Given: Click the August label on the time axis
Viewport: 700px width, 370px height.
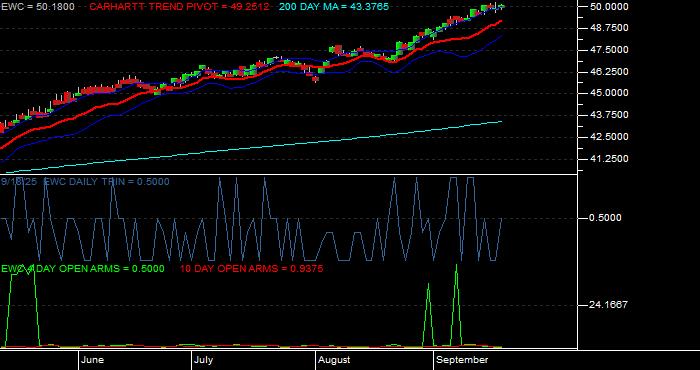Looking at the screenshot, I should 335,360.
